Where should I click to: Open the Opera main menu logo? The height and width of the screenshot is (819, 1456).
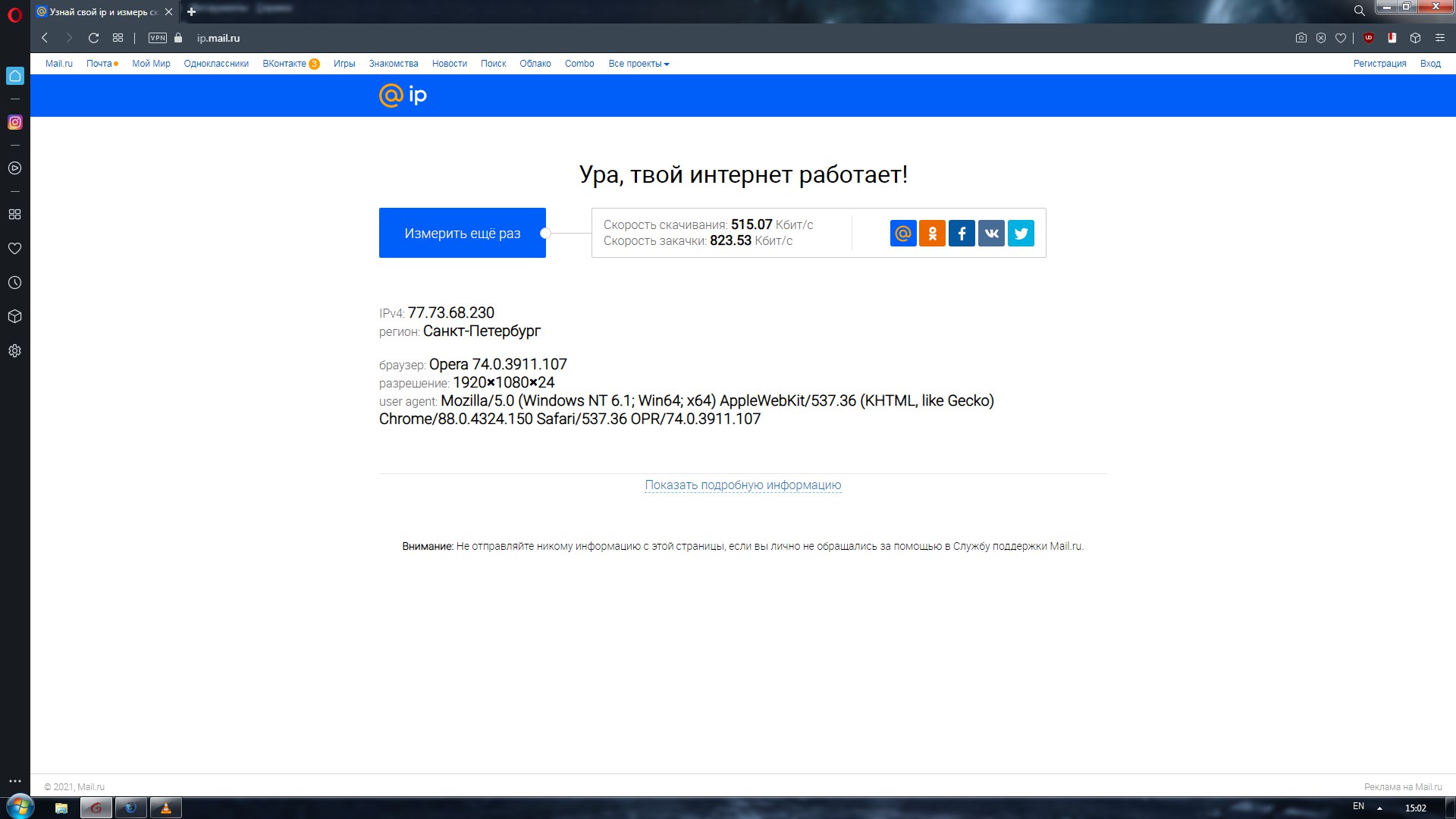pyautogui.click(x=14, y=14)
